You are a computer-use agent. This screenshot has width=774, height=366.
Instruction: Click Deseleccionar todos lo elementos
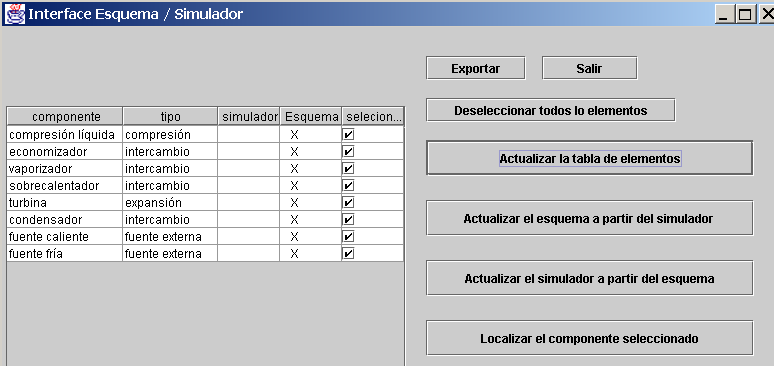(x=550, y=110)
